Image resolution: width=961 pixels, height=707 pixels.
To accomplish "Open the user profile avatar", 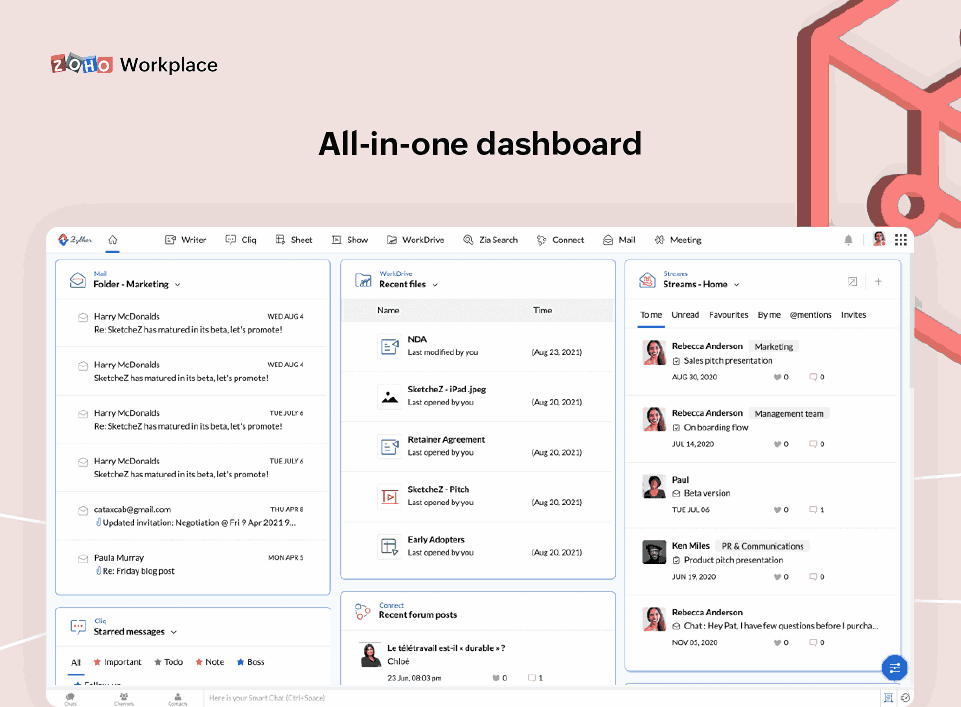I will pyautogui.click(x=879, y=239).
